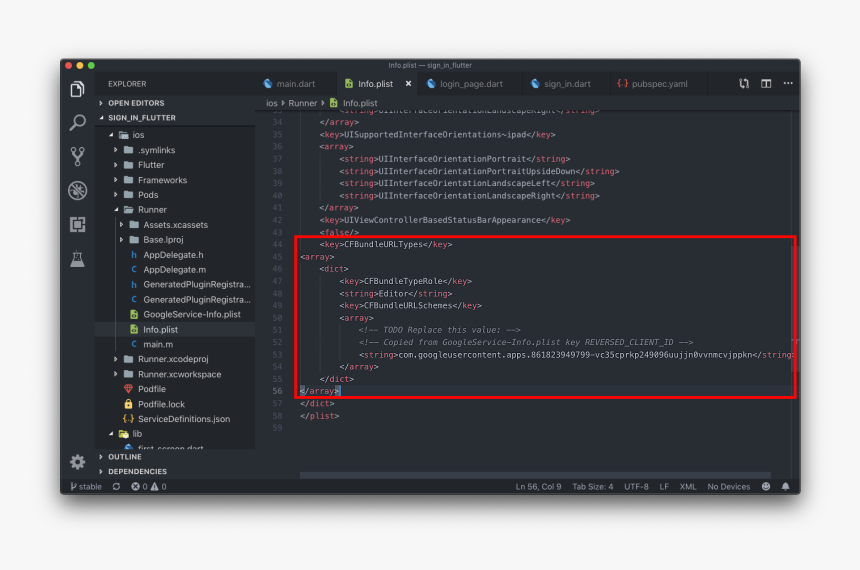
Task: Expand the Assets.xcassets folder
Action: pos(176,225)
